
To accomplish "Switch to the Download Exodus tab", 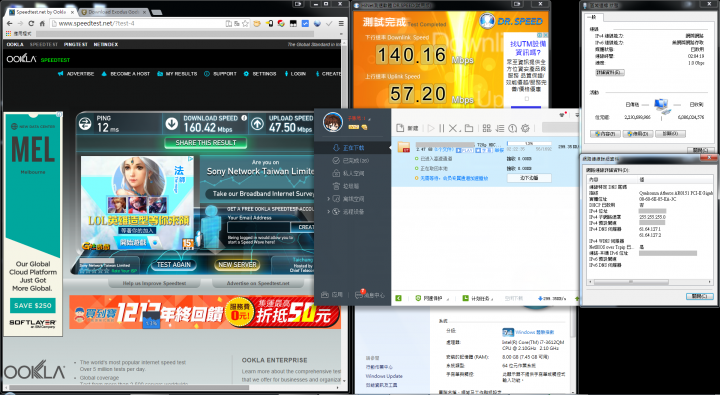I will tap(113, 12).
